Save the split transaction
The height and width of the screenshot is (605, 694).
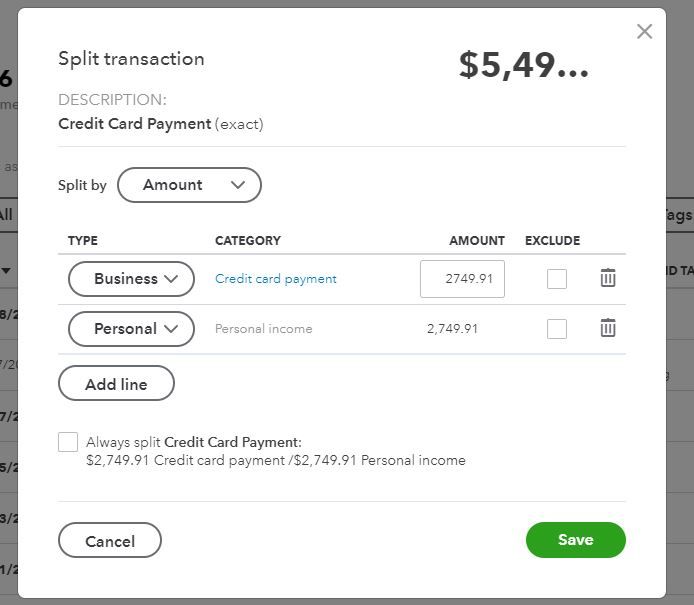click(x=575, y=540)
